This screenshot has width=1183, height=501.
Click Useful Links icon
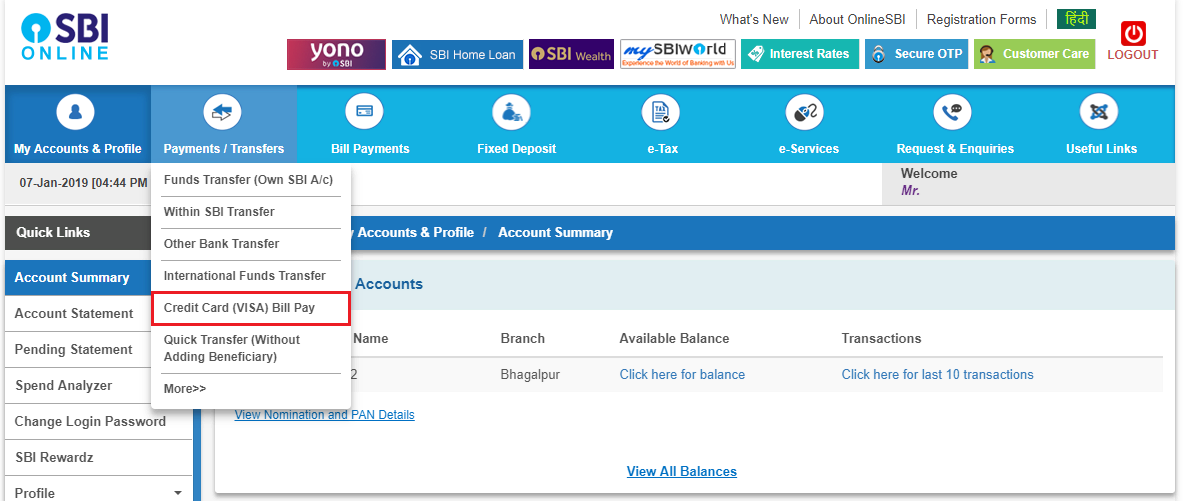[1099, 113]
